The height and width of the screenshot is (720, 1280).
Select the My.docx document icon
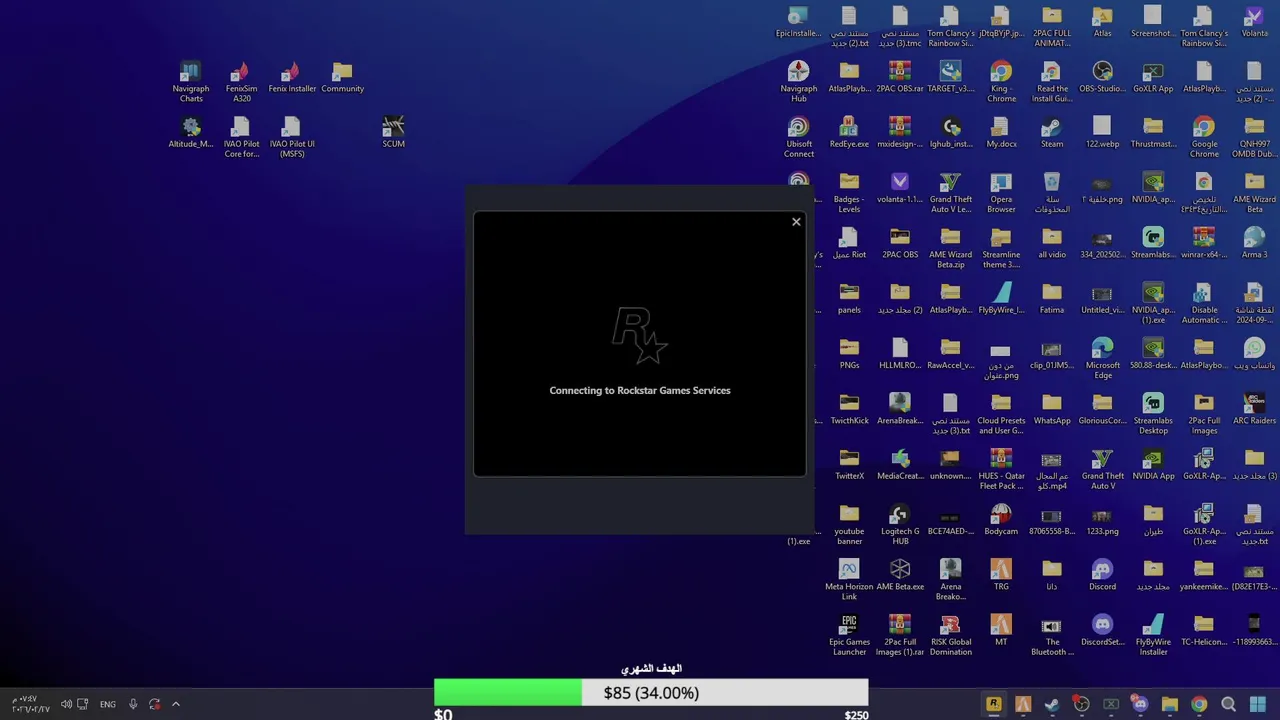1001,133
